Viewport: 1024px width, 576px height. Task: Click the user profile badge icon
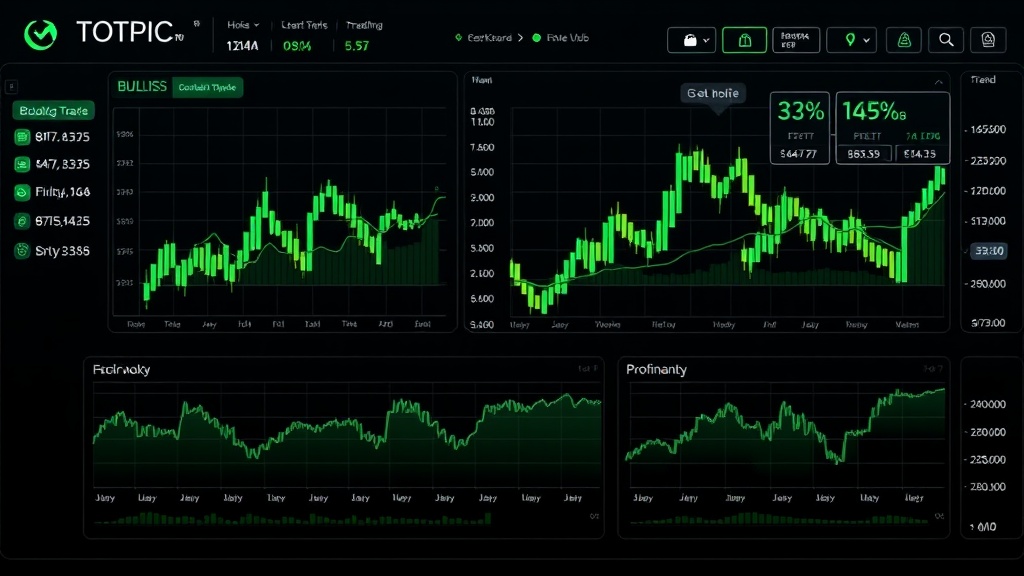click(x=988, y=40)
